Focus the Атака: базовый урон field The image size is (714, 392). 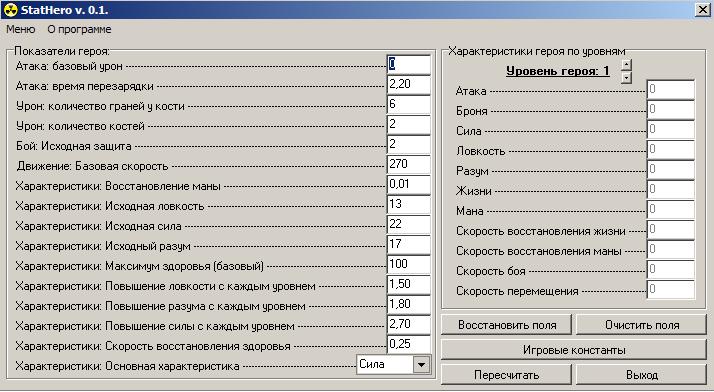click(408, 65)
